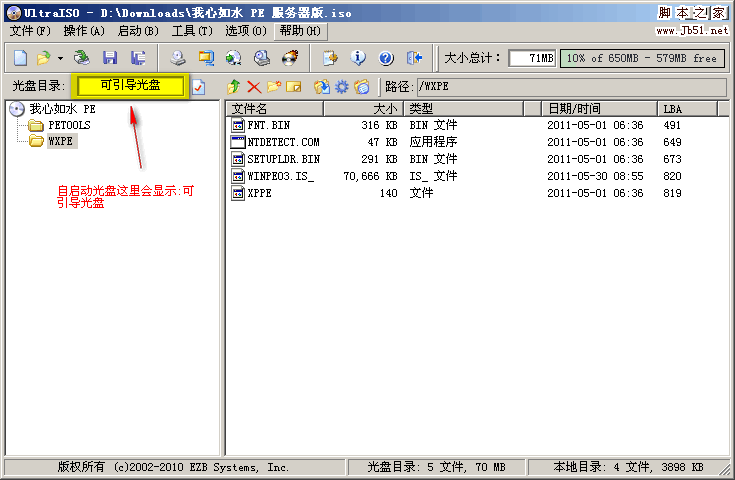Sort by 大小 column header
The width and height of the screenshot is (735, 480).
[x=364, y=109]
